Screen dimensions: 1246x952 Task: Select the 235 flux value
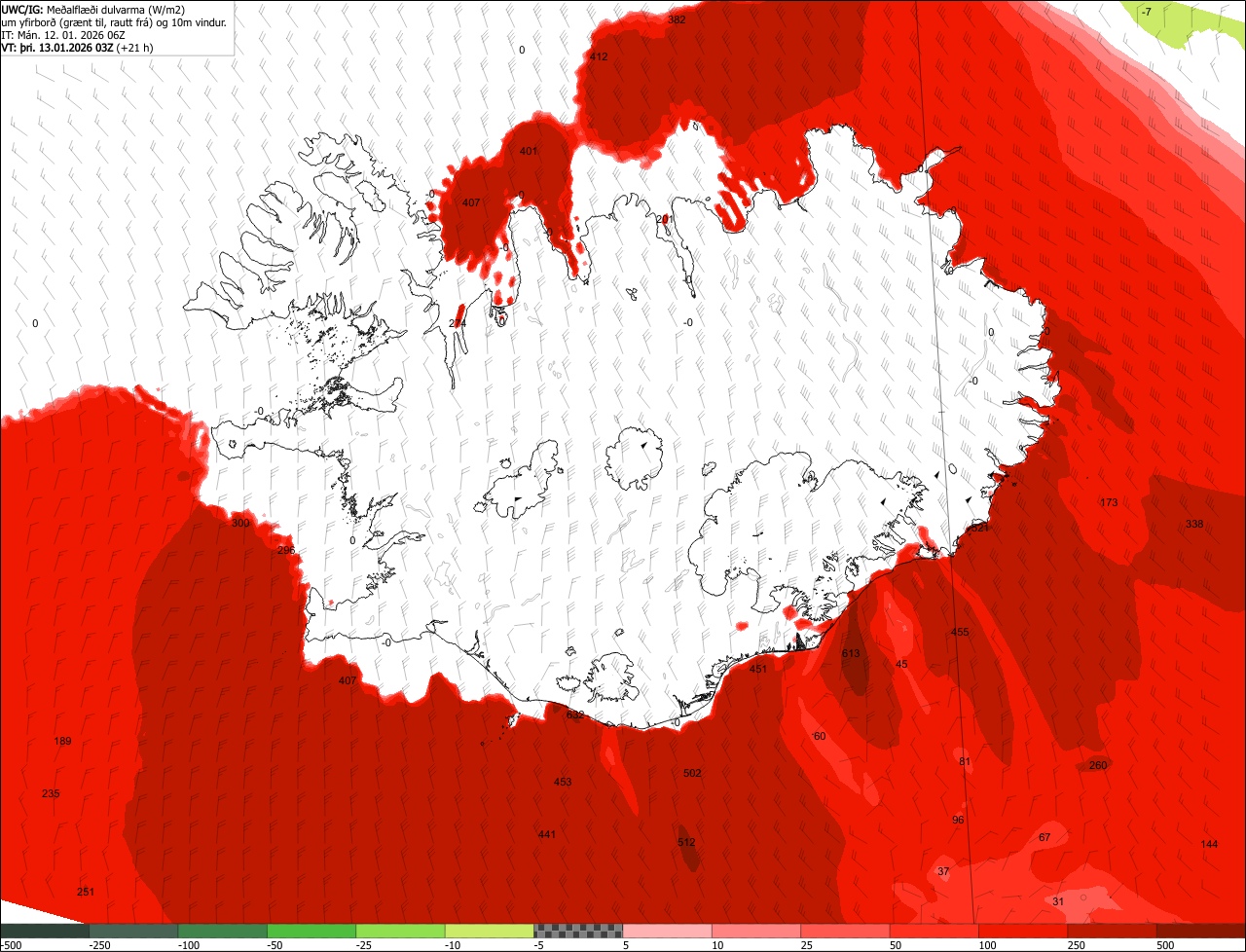(51, 793)
